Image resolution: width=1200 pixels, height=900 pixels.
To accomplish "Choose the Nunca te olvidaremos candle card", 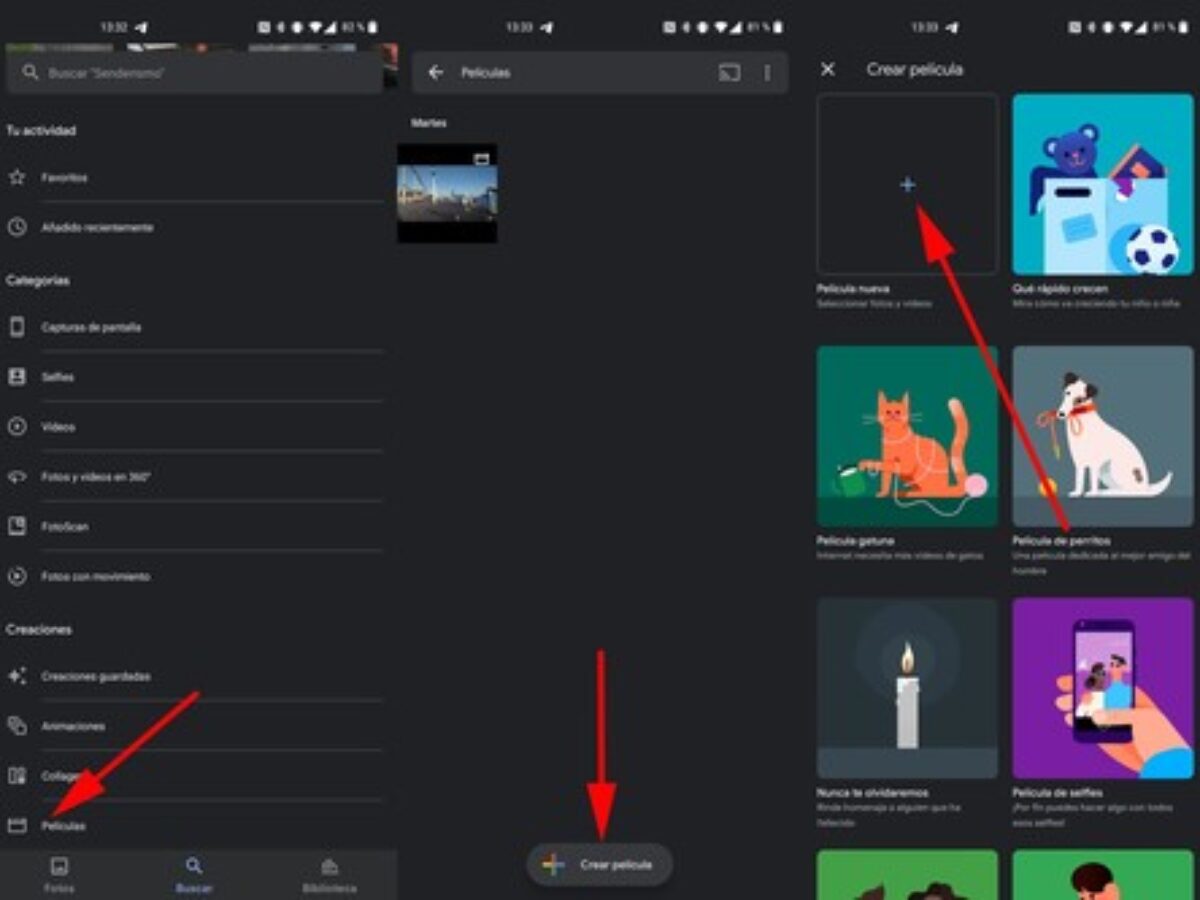I will [907, 688].
